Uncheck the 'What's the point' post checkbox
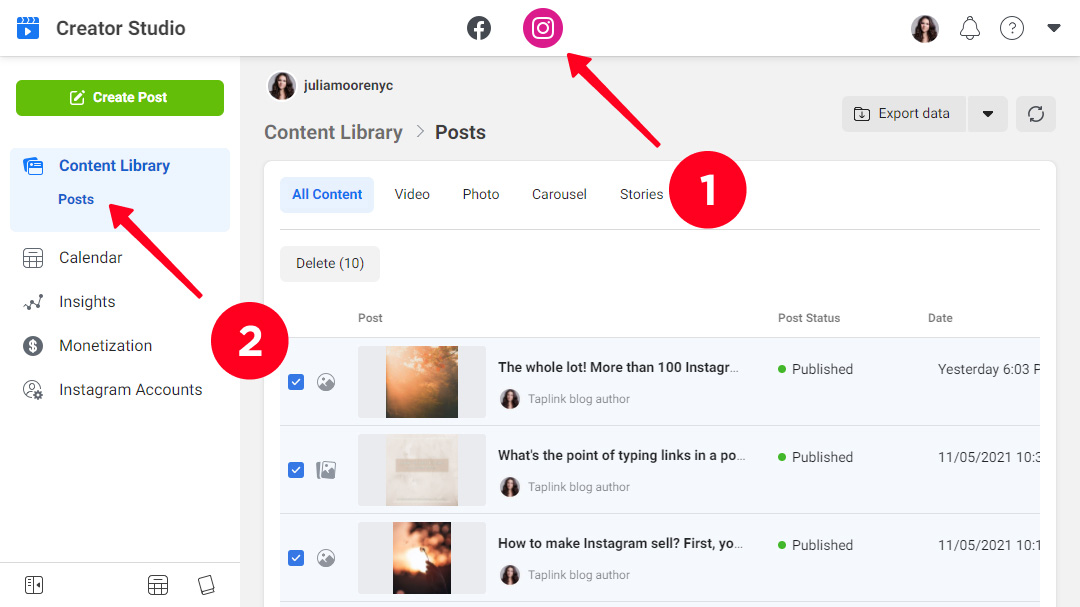The width and height of the screenshot is (1080, 607). (x=296, y=470)
